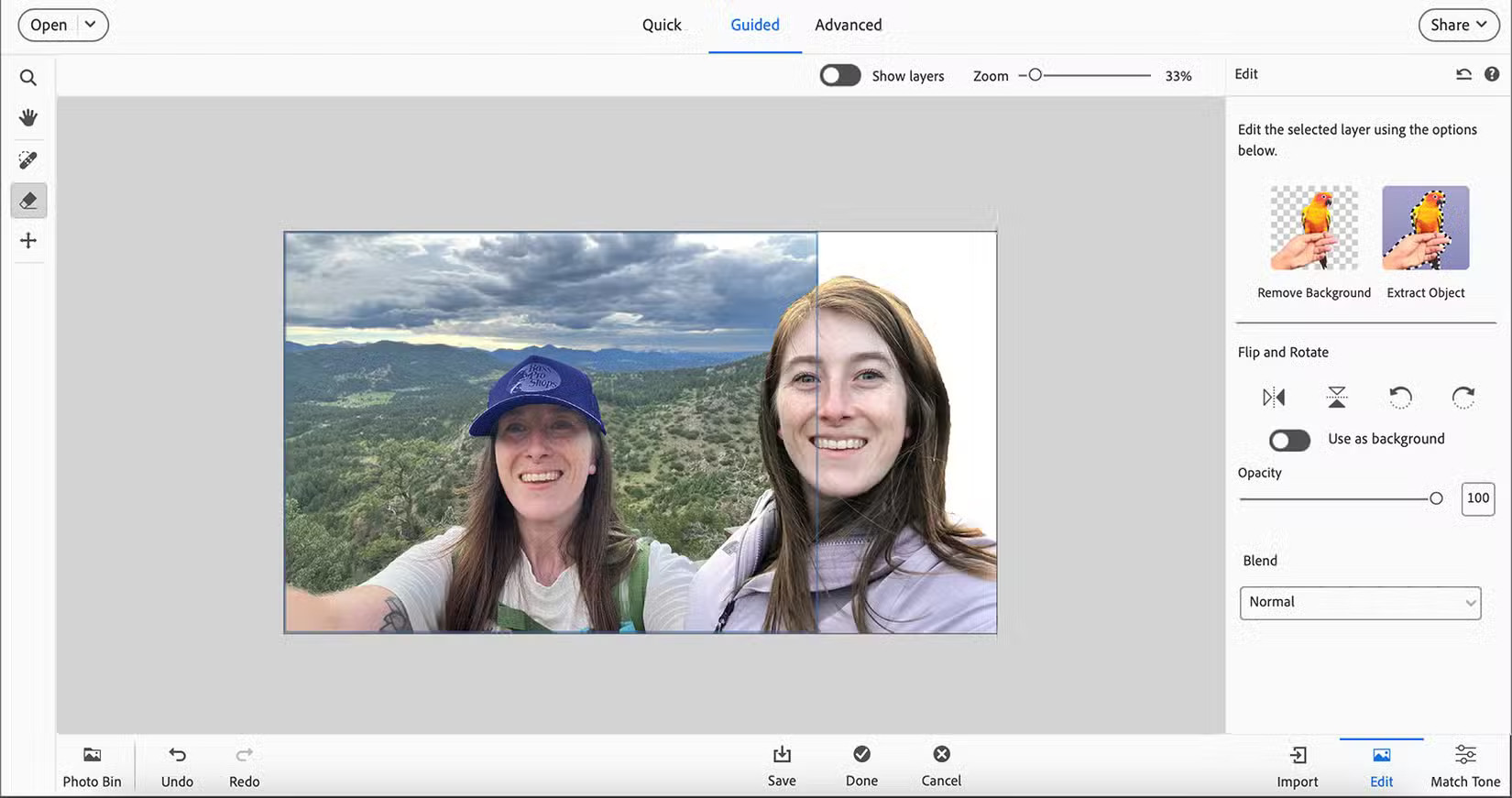The height and width of the screenshot is (798, 1512).
Task: Click the Opacity slider handle
Action: click(1436, 498)
